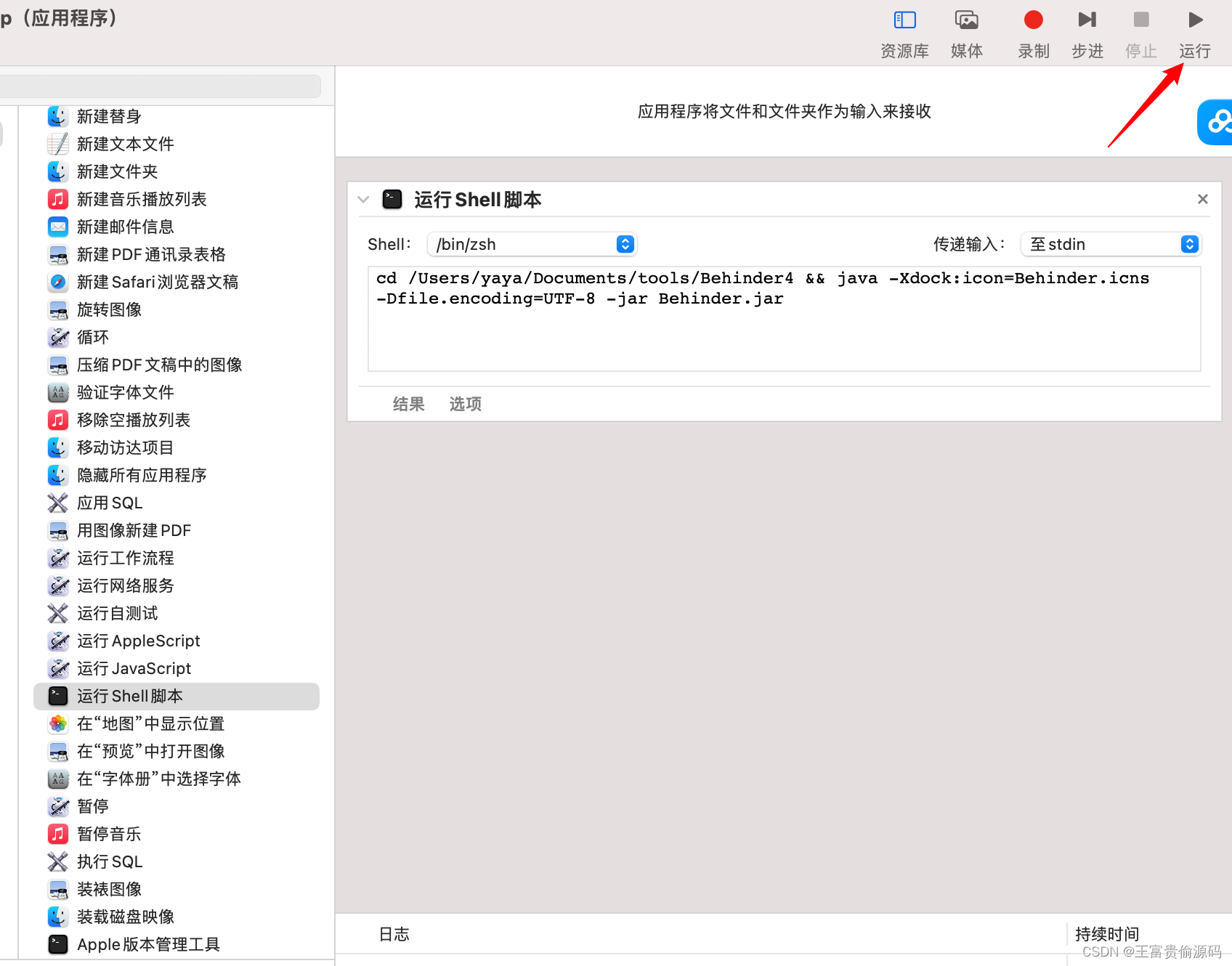1232x966 pixels.
Task: Select 压缩 PDF 文稿中的图像 icon
Action: click(58, 365)
